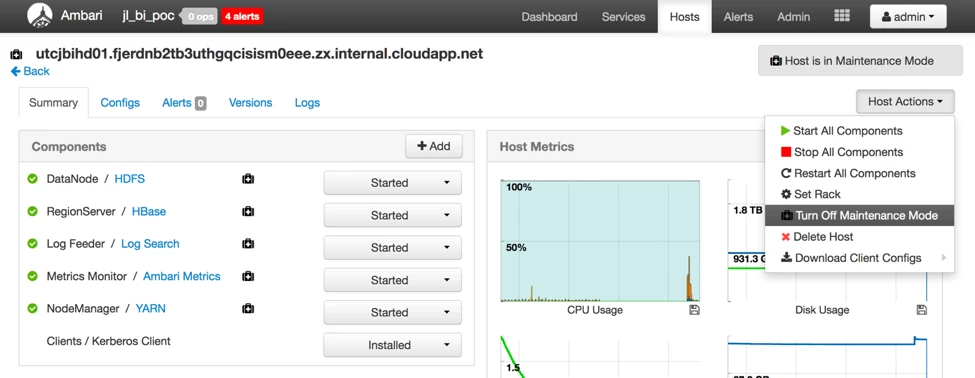Open the CPU Usage chart
Viewport: 975px width, 378px height.
tap(600, 241)
